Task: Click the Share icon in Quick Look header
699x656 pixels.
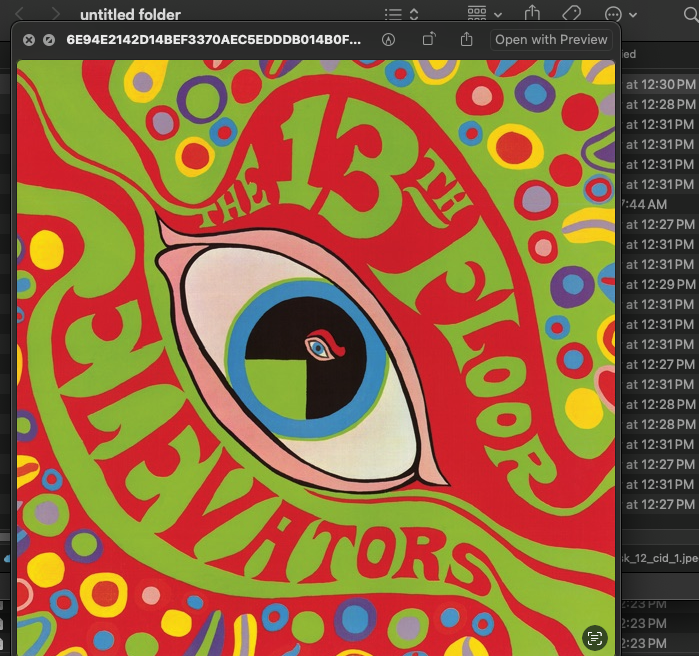Action: 466,39
